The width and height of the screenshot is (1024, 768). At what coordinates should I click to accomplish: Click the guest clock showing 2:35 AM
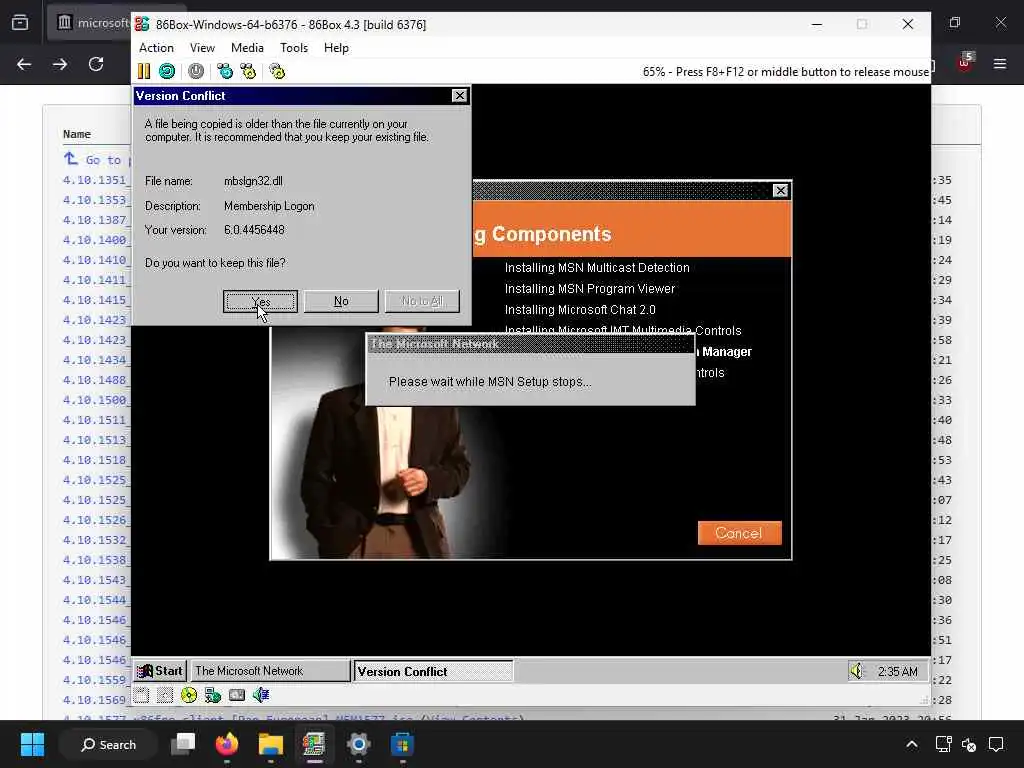(x=897, y=671)
